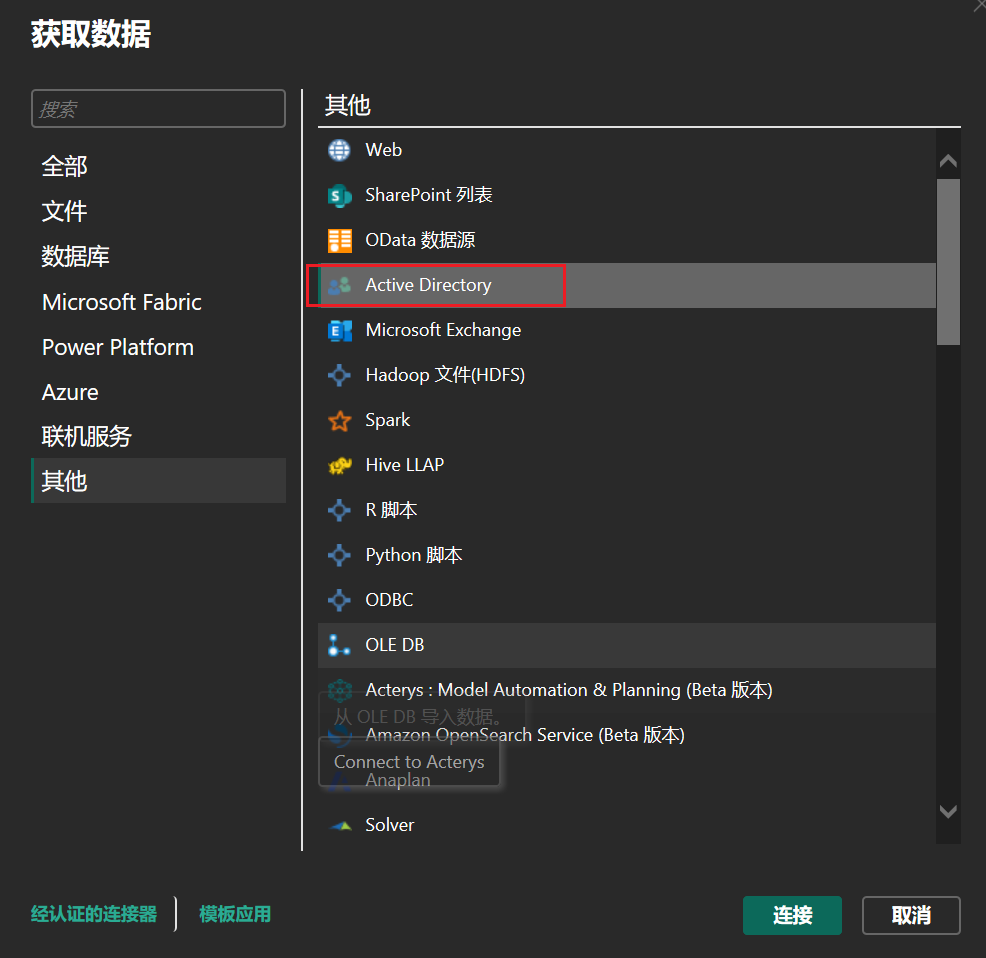Click the 取消 cancel button
The image size is (986, 958).
(x=911, y=915)
